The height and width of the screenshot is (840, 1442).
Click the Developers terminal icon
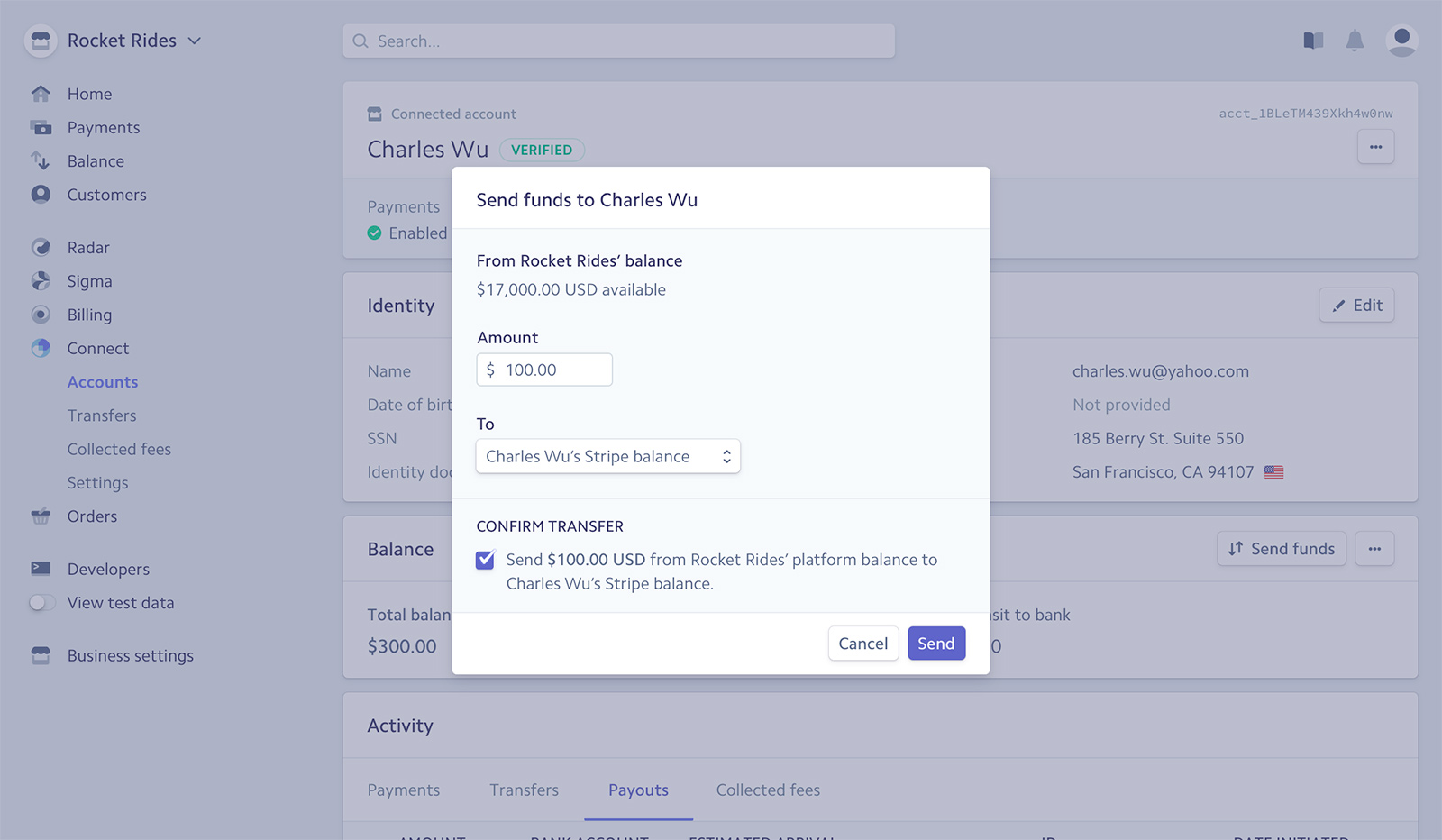(x=41, y=569)
